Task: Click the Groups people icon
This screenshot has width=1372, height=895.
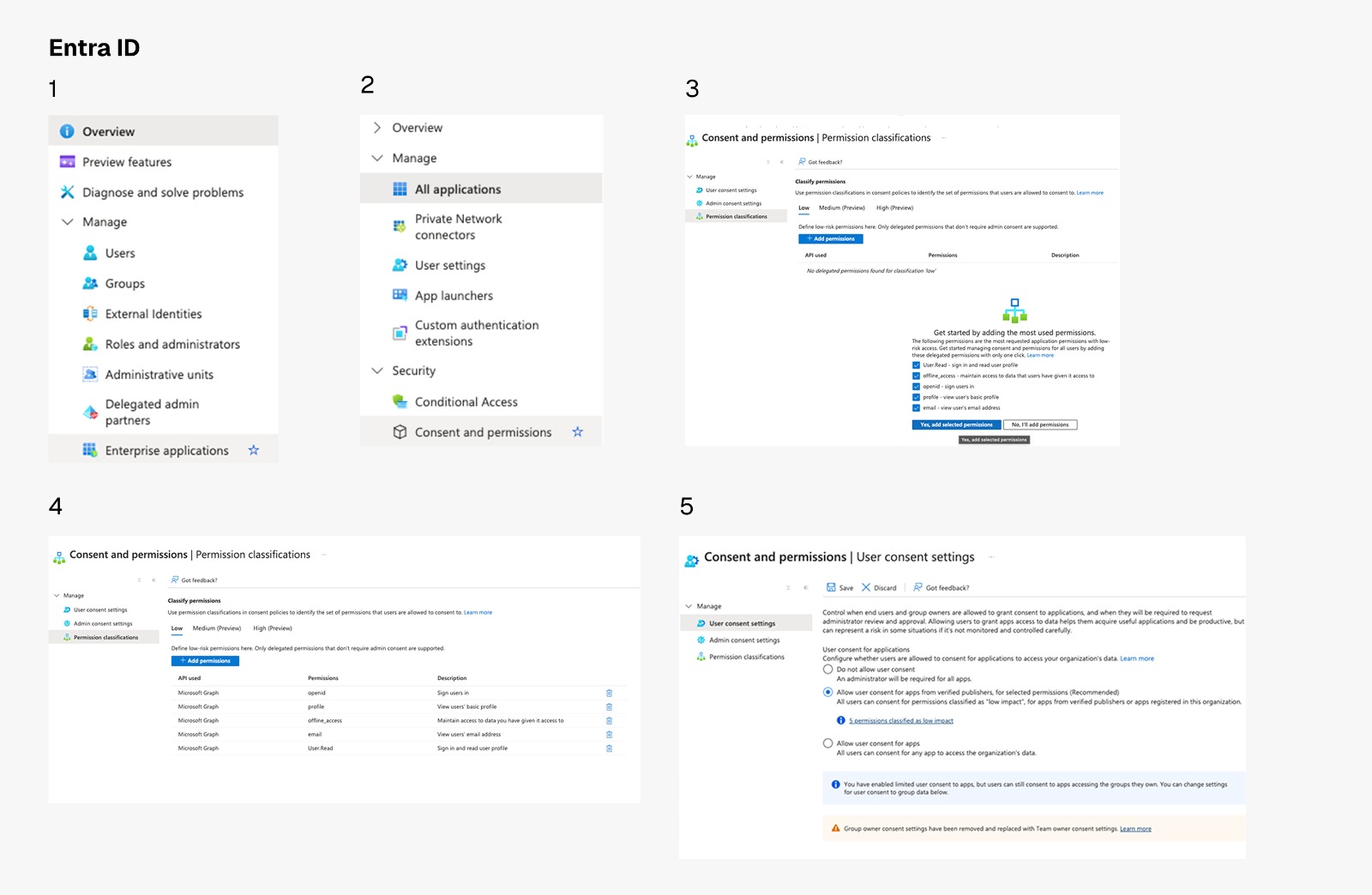Action: [x=90, y=283]
